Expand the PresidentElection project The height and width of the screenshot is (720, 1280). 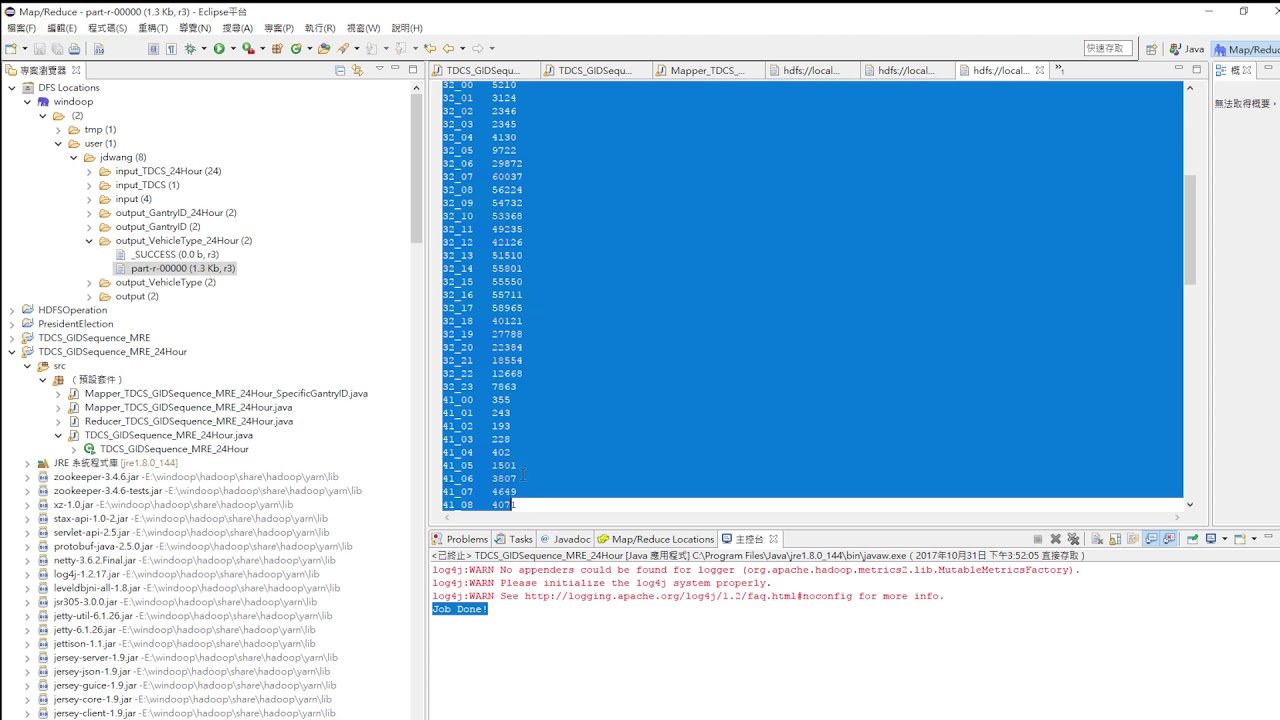[x=12, y=324]
